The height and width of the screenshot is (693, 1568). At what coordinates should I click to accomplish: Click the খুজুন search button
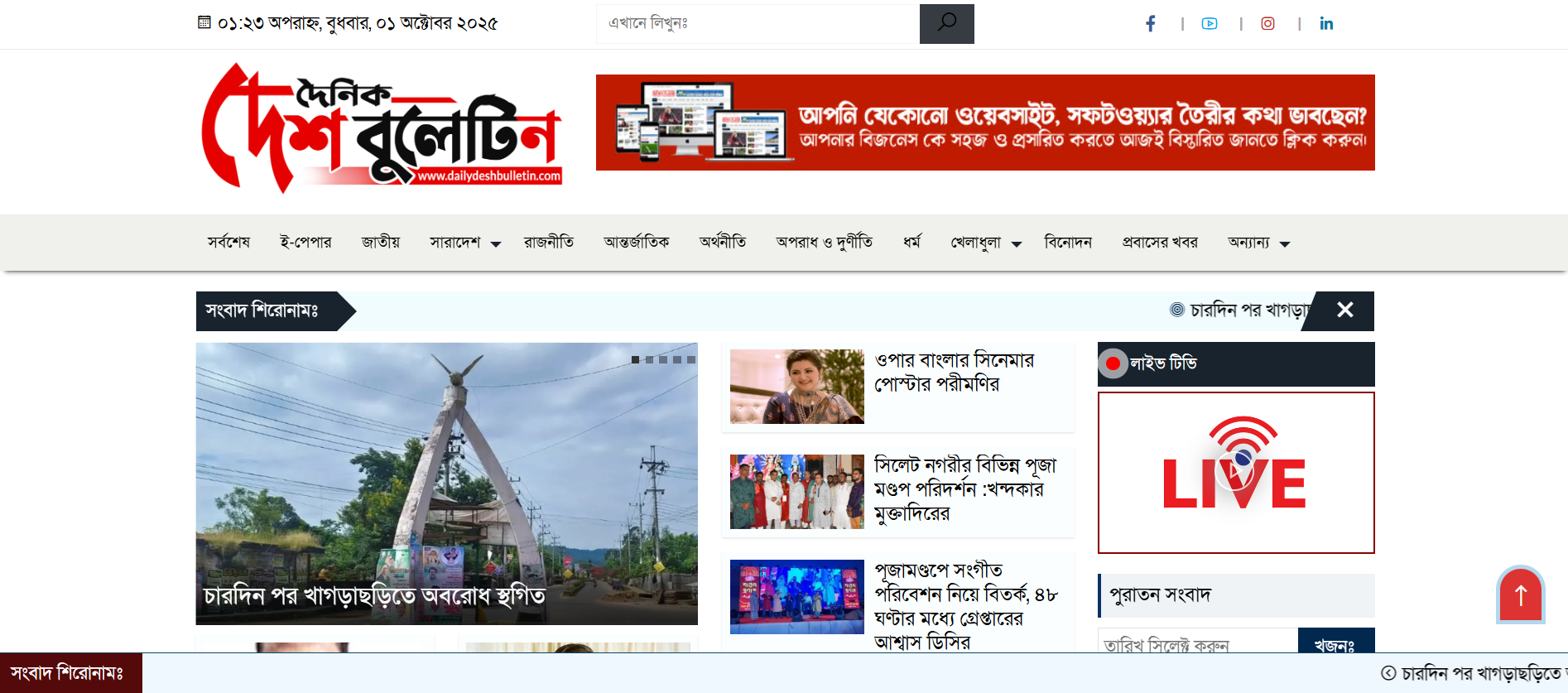1335,644
